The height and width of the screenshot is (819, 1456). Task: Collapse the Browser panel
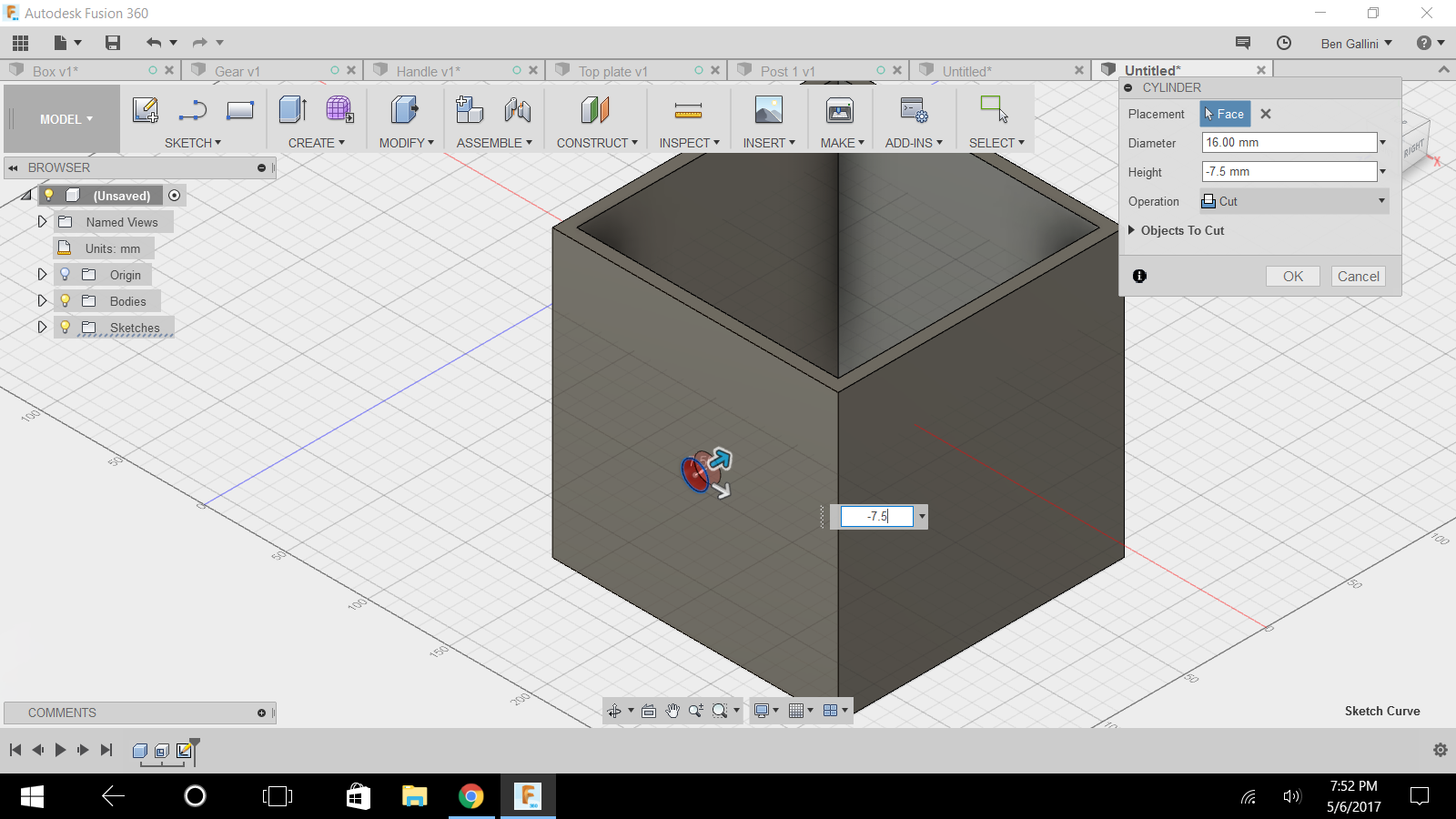click(x=13, y=167)
